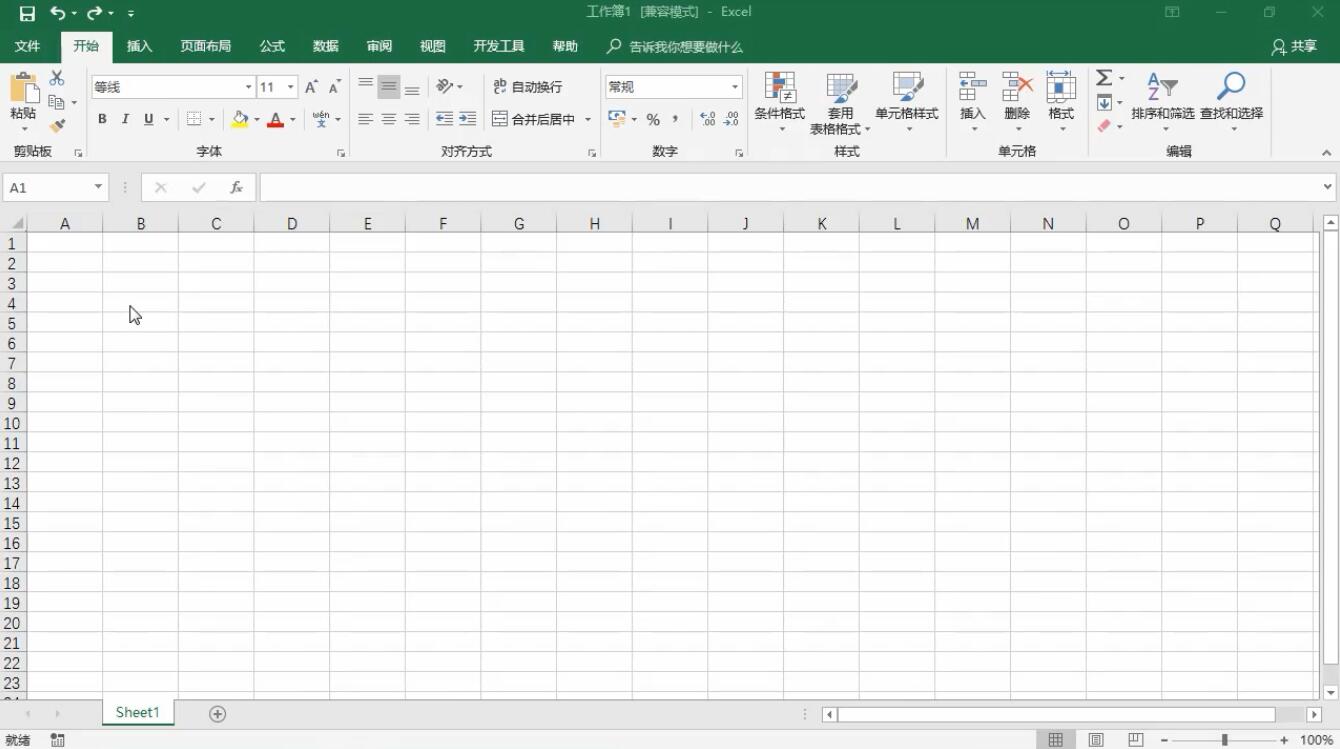The width and height of the screenshot is (1340, 749).
Task: Toggle Italic formatting
Action: 125,119
